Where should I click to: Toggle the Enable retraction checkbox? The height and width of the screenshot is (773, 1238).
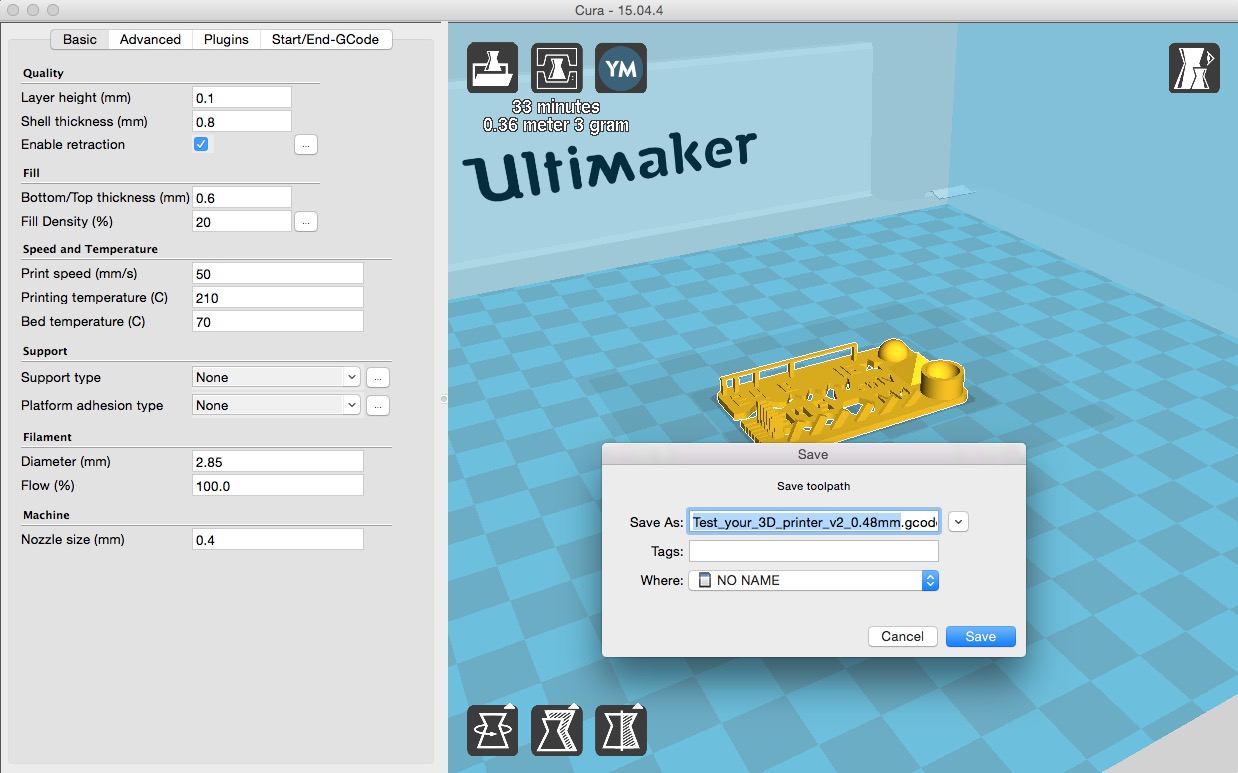(x=201, y=144)
